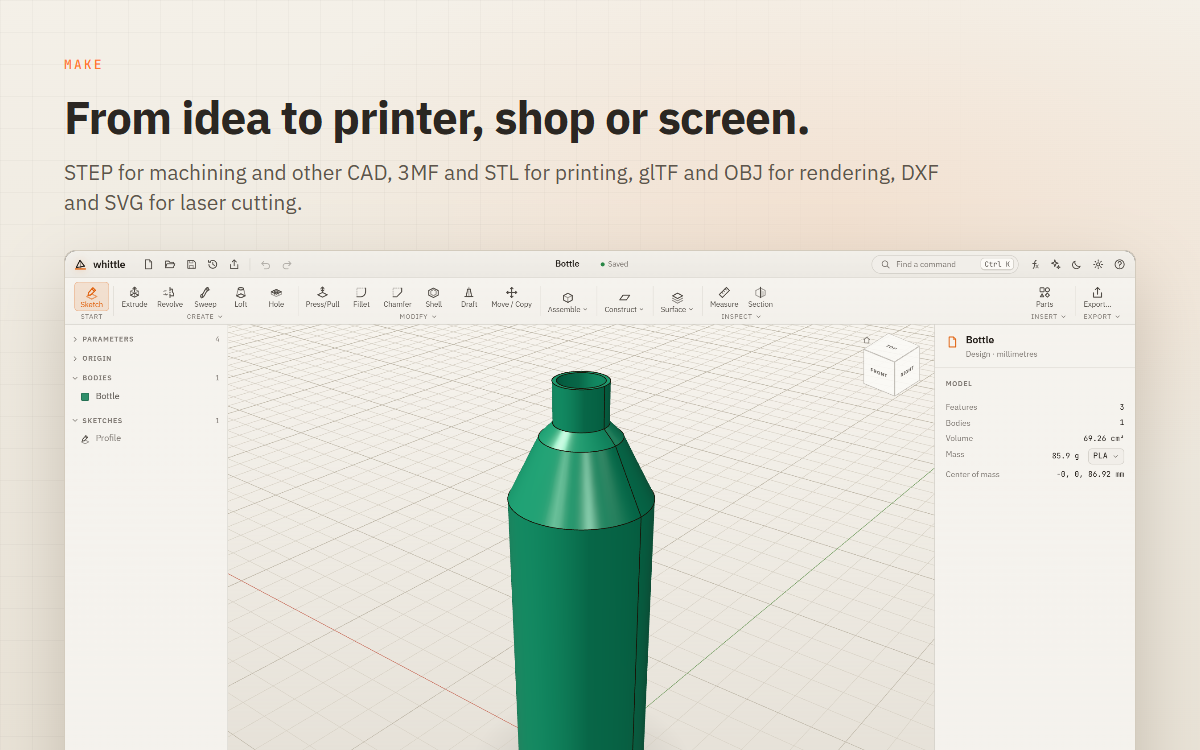This screenshot has height=750, width=1200.
Task: Click the Volume value 69.26 cm³
Action: click(x=1104, y=439)
